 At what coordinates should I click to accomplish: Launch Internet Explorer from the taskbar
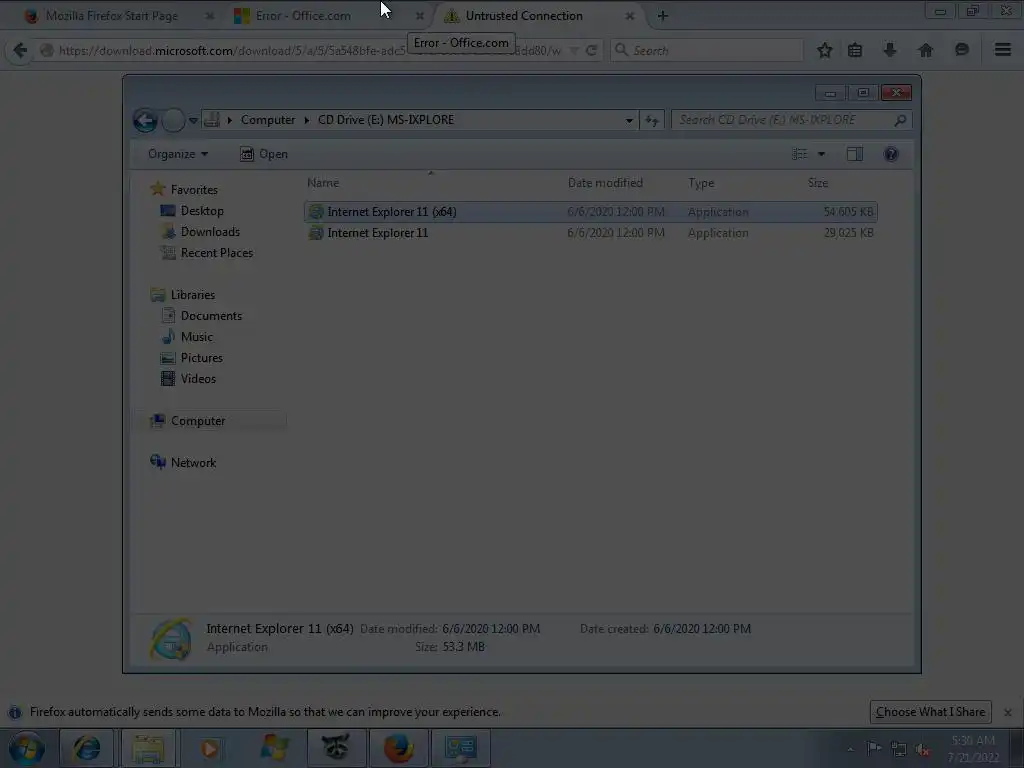click(x=87, y=748)
